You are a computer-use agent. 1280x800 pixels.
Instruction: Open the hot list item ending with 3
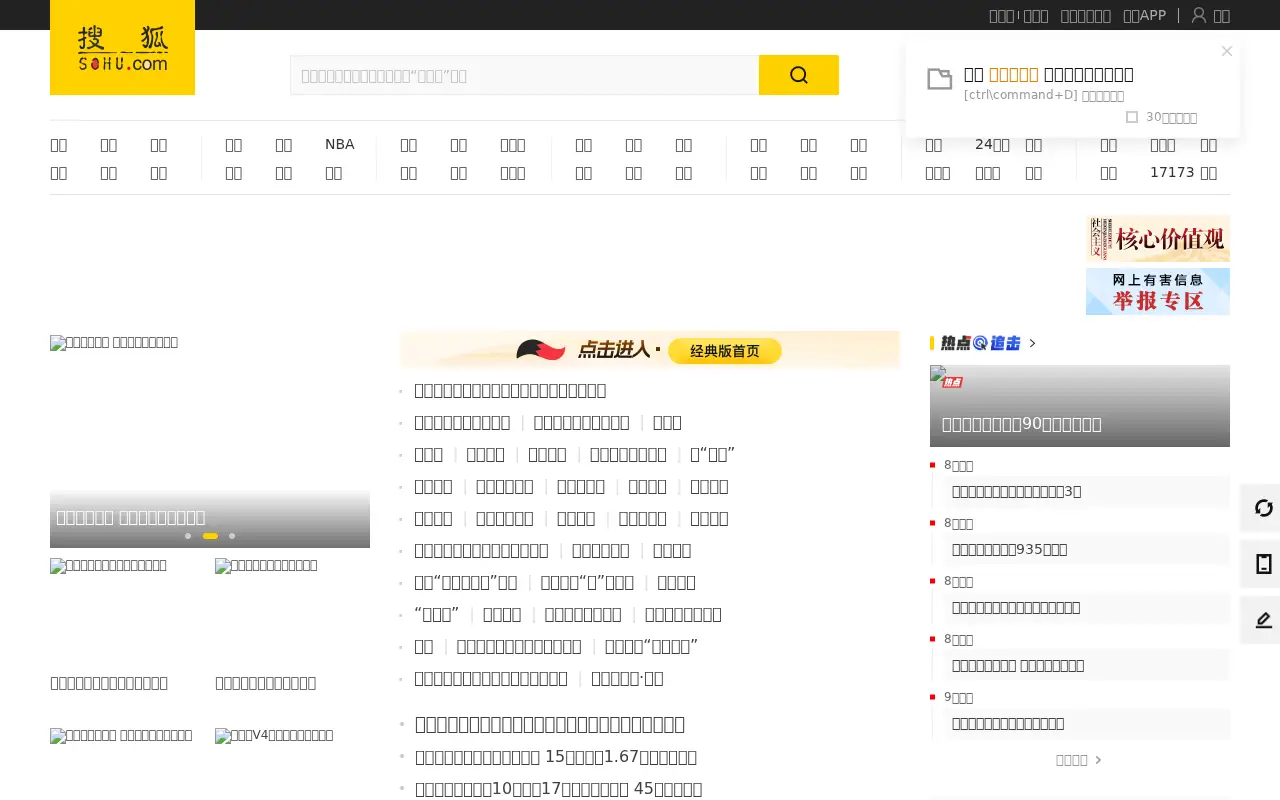(x=1016, y=491)
